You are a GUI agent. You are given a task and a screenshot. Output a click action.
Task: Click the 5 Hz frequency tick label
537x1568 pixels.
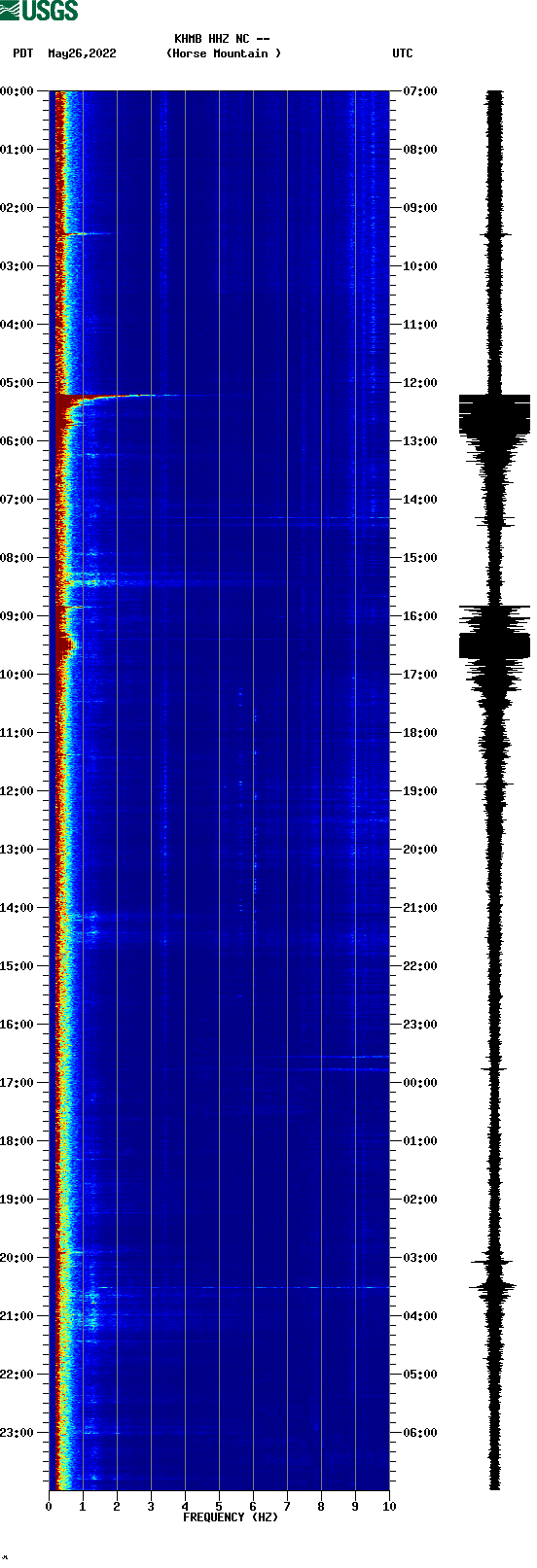click(219, 1507)
